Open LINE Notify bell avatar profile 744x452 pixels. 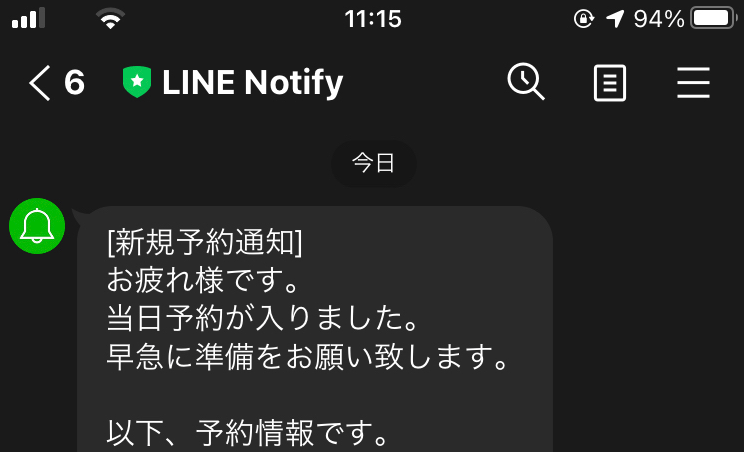(37, 226)
